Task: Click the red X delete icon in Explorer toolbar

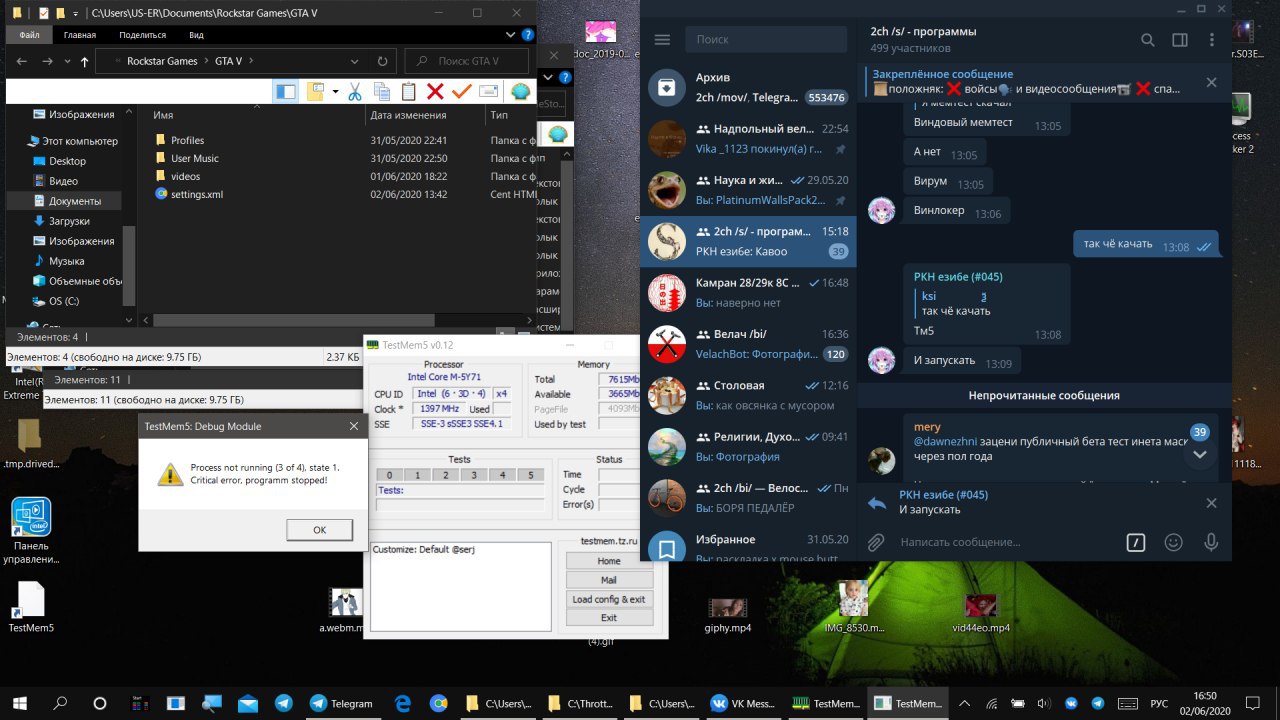Action: point(435,91)
